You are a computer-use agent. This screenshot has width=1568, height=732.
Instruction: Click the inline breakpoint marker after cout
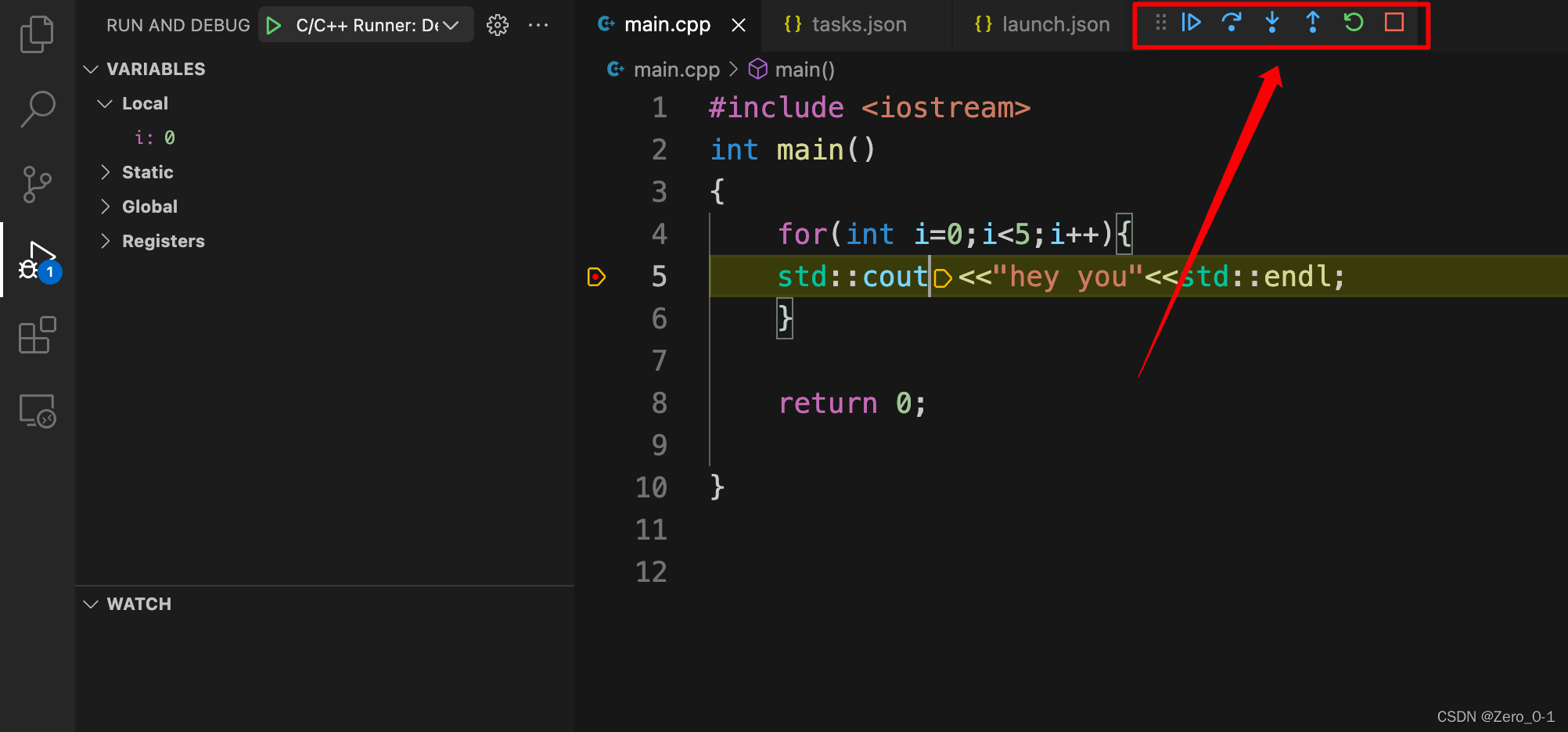(943, 278)
